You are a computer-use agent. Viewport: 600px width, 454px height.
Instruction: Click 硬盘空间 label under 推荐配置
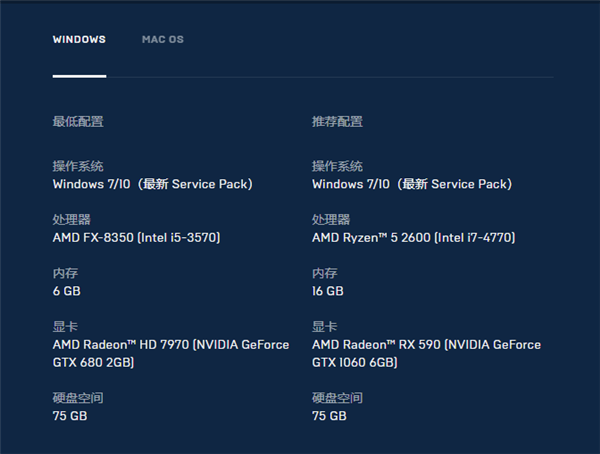(x=337, y=398)
